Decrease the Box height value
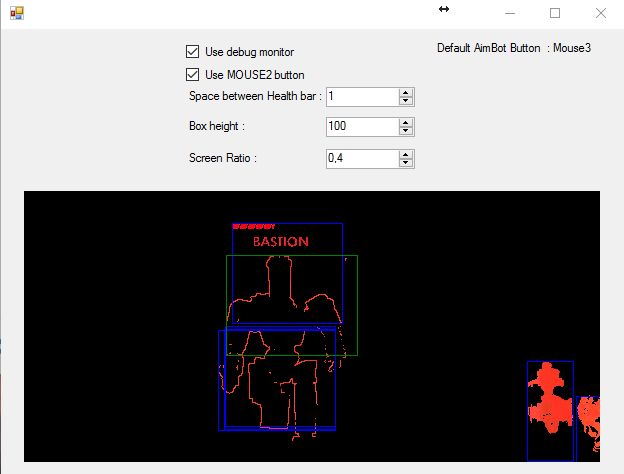The height and width of the screenshot is (474, 624). coord(406,131)
